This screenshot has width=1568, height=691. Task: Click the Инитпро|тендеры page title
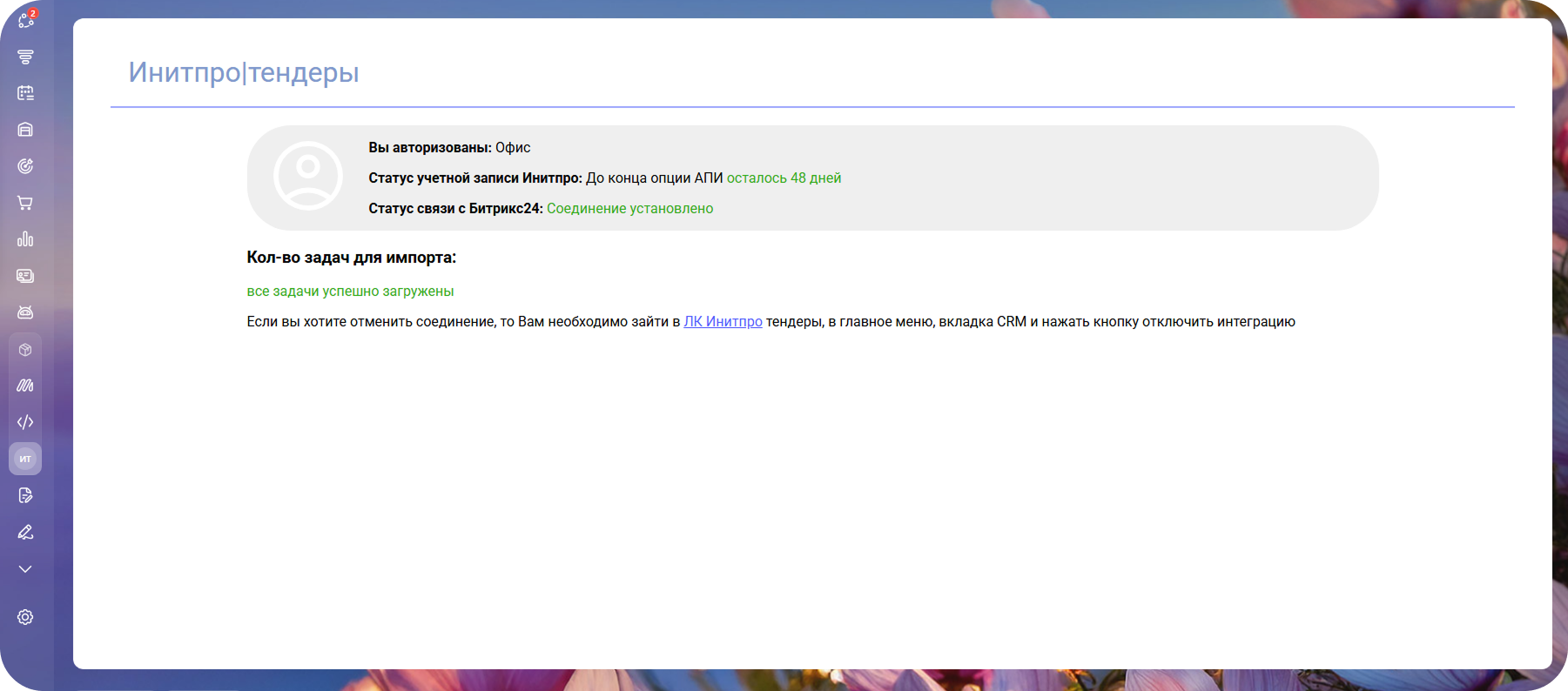[244, 72]
